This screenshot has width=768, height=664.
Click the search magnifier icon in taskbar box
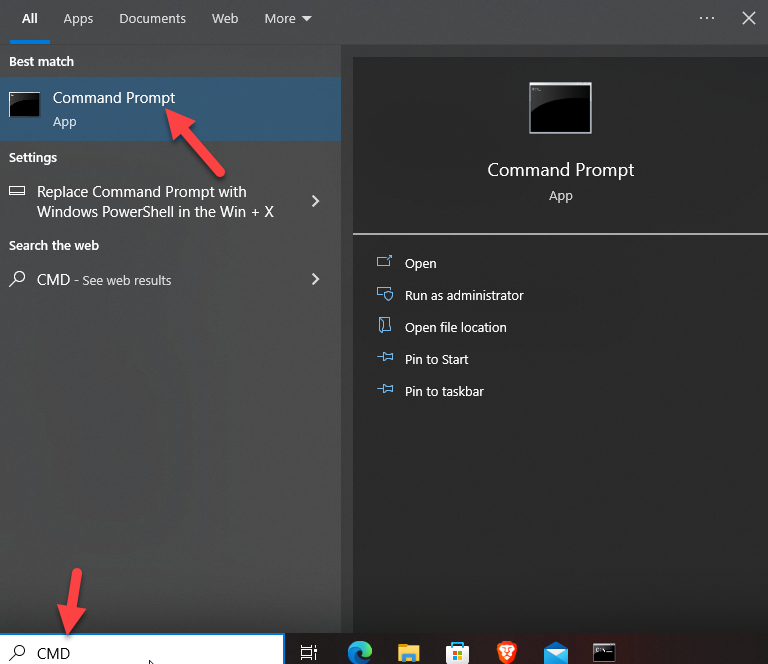pyautogui.click(x=18, y=652)
